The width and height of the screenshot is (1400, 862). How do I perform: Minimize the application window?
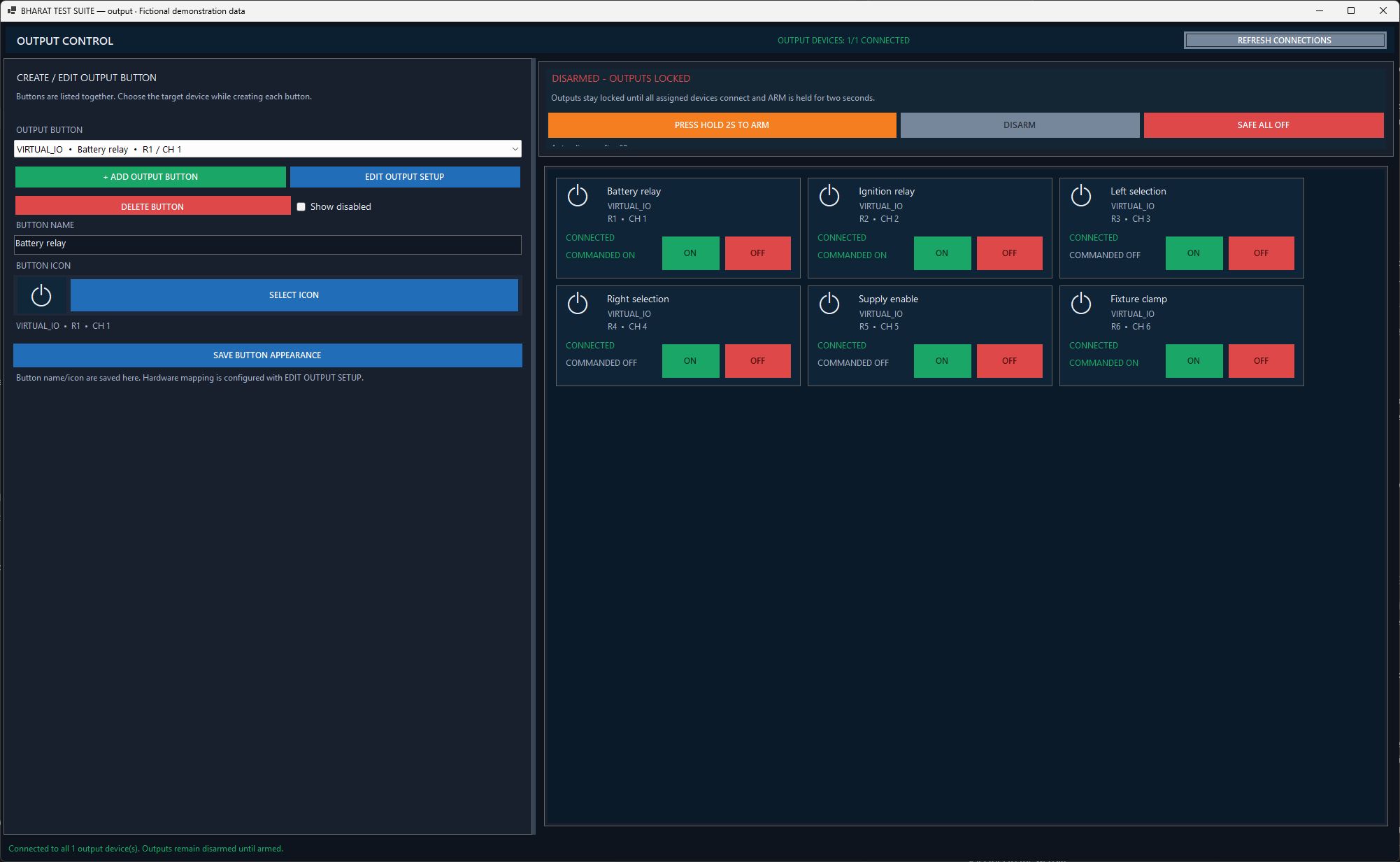click(x=1320, y=10)
